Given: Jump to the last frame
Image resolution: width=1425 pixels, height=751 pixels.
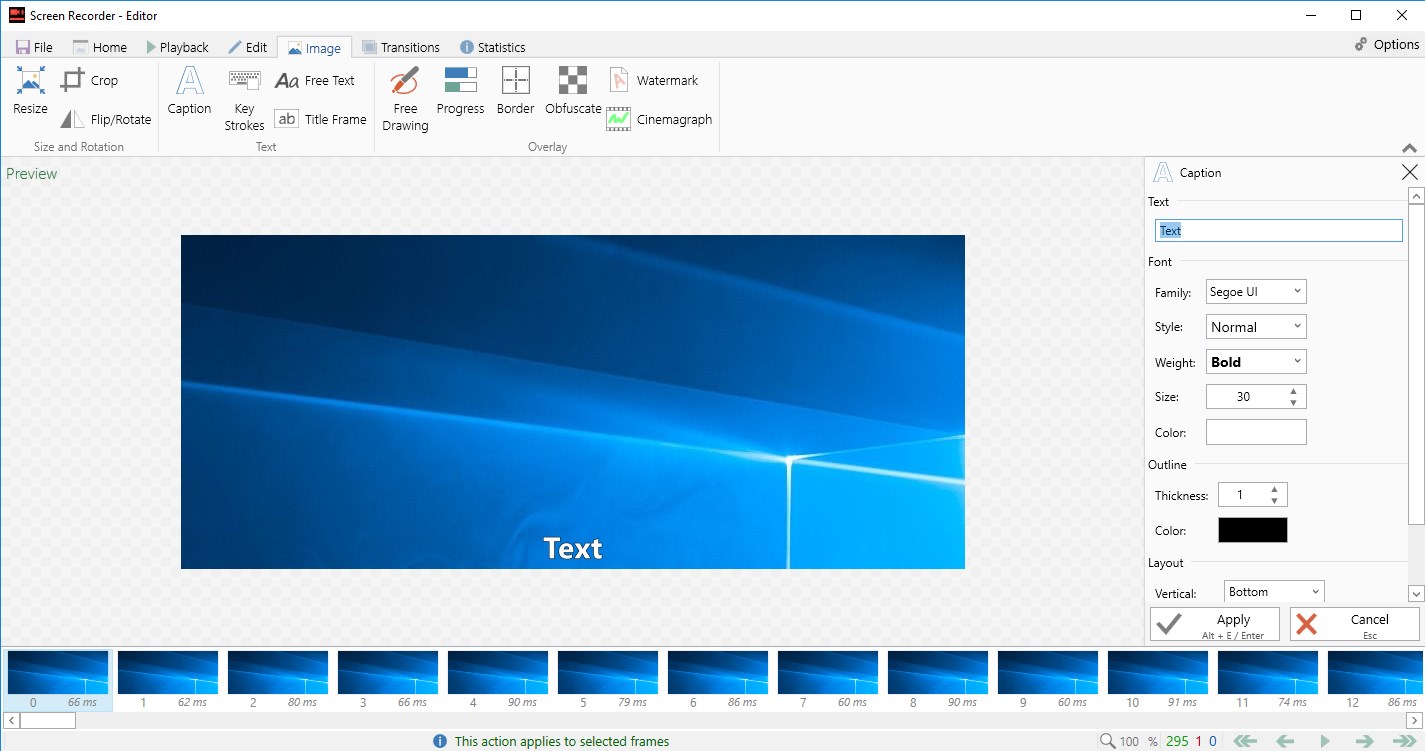Looking at the screenshot, I should pyautogui.click(x=1404, y=741).
